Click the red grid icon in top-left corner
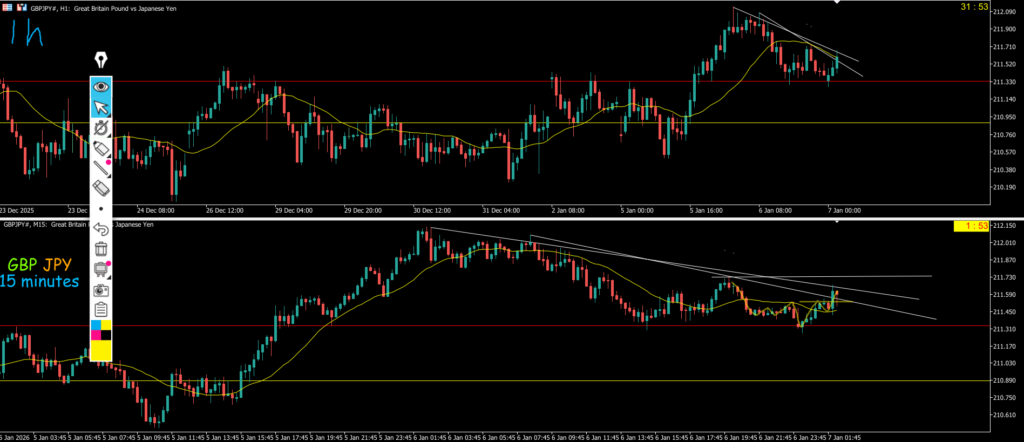Image resolution: width=1024 pixels, height=442 pixels. click(8, 8)
